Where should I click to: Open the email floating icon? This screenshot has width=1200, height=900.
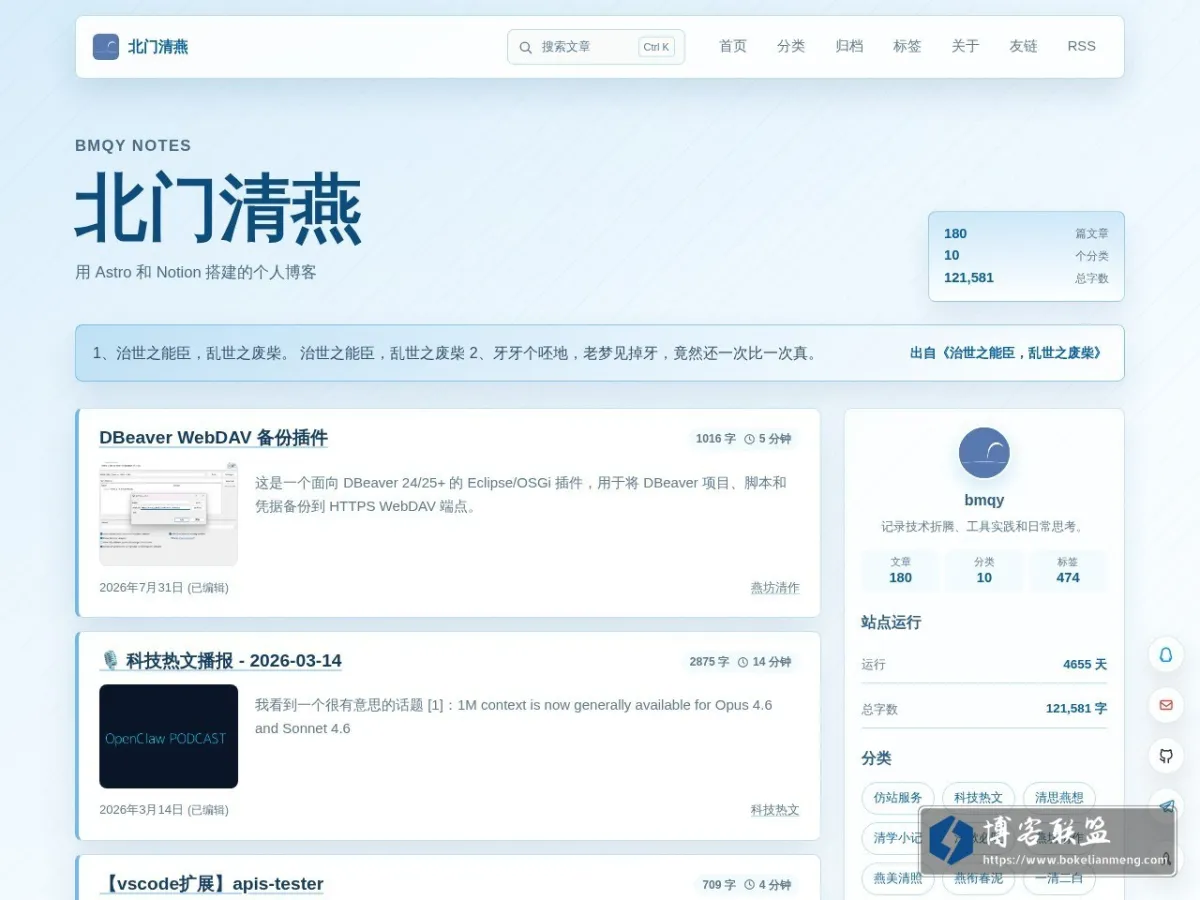pyautogui.click(x=1166, y=705)
